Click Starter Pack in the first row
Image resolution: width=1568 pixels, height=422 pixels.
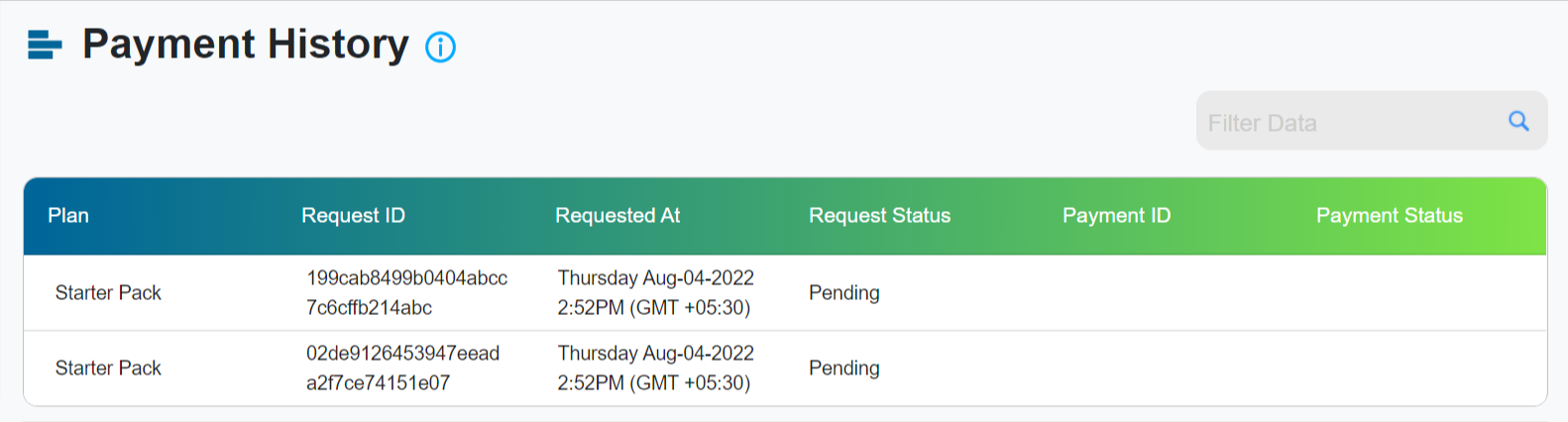point(108,292)
